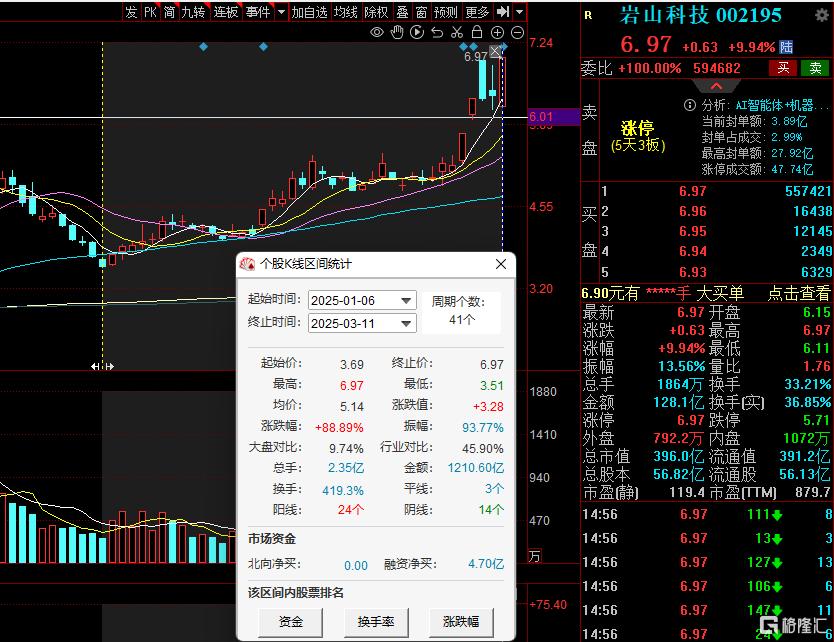Click the dialog's card logo icon
The image size is (834, 642).
click(x=247, y=264)
